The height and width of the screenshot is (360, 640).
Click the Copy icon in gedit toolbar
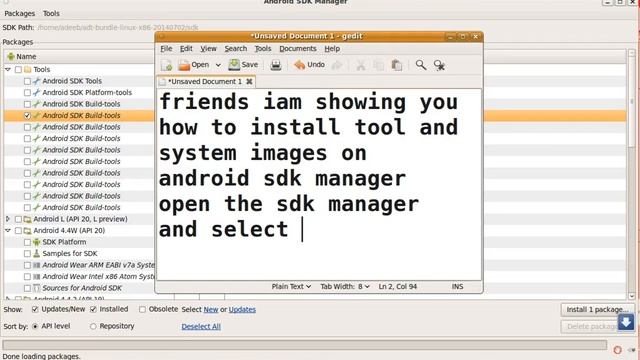(378, 65)
